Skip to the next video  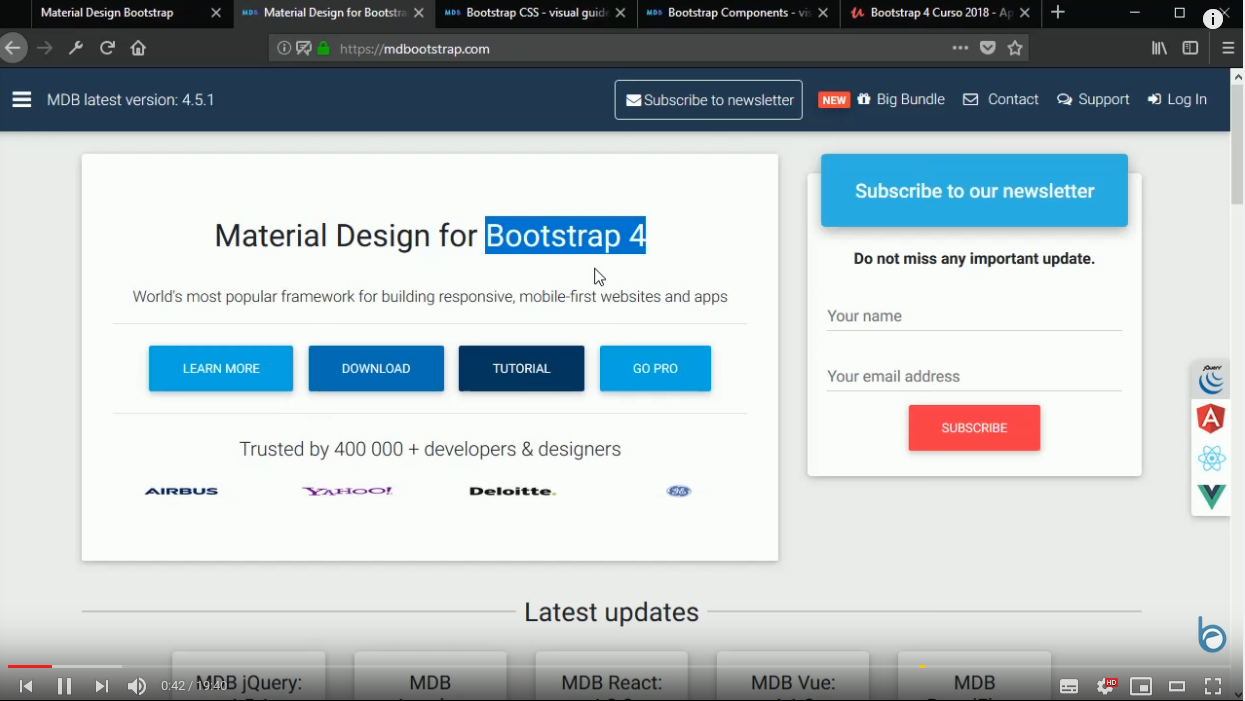point(101,686)
